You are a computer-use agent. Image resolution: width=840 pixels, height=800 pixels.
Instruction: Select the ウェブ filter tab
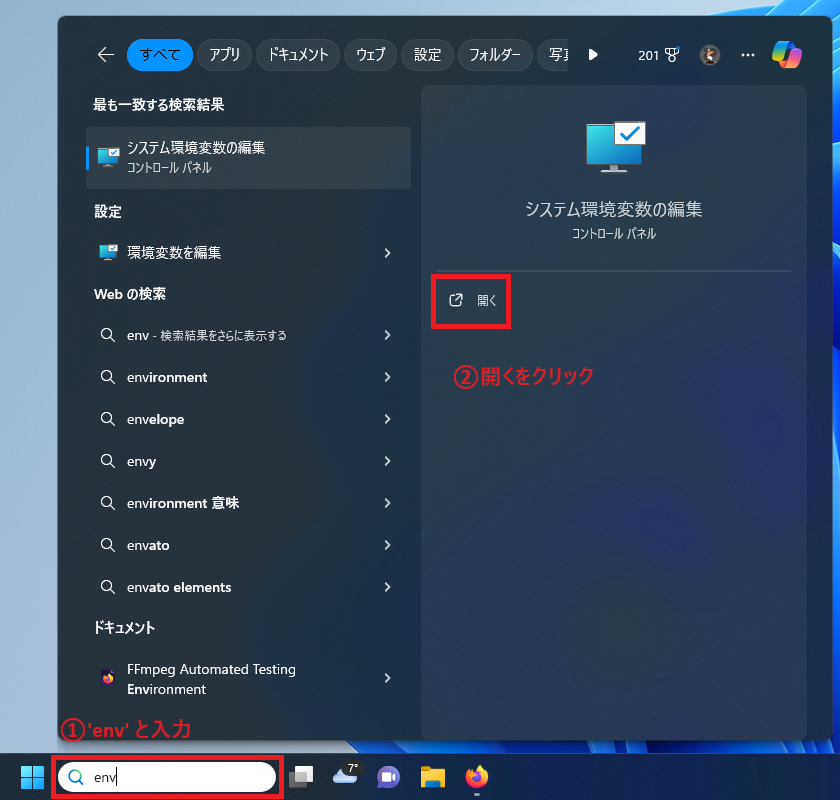point(370,55)
